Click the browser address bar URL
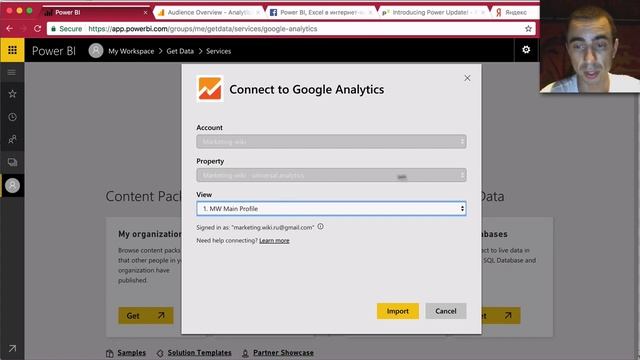The image size is (640, 360). click(x=203, y=29)
